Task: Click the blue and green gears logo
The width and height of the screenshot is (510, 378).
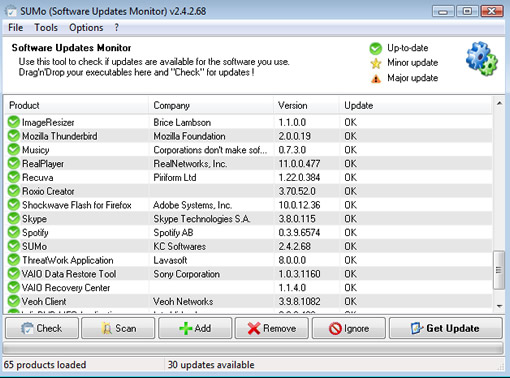Action: coord(482,59)
